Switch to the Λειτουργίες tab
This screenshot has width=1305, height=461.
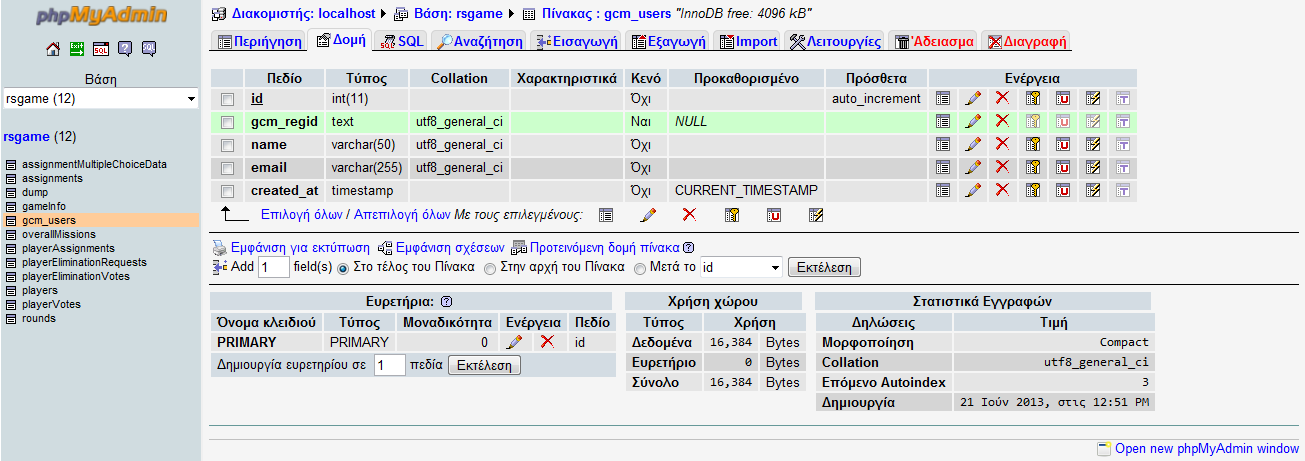point(835,41)
